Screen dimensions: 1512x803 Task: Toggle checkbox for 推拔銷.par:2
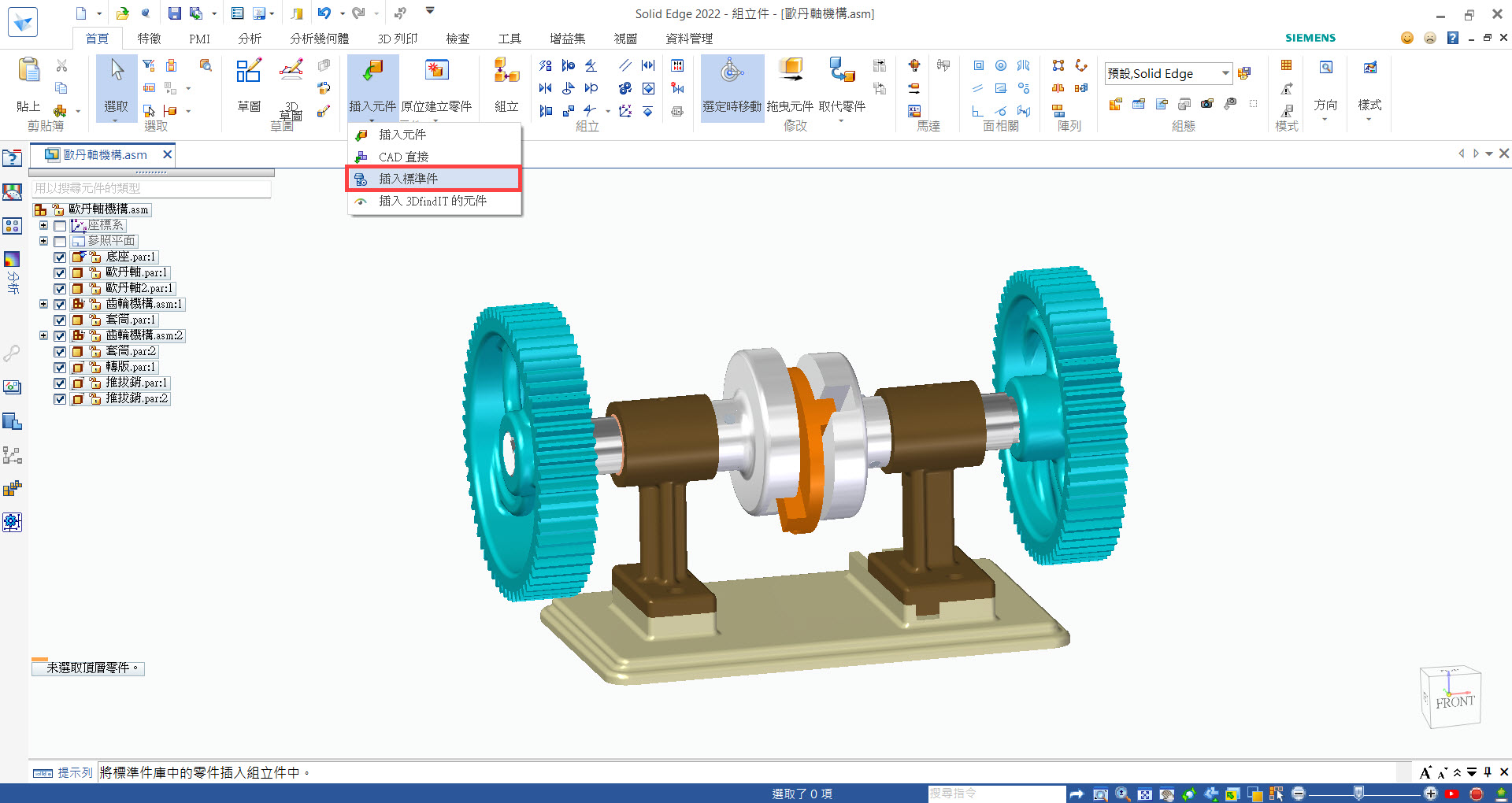[x=60, y=399]
